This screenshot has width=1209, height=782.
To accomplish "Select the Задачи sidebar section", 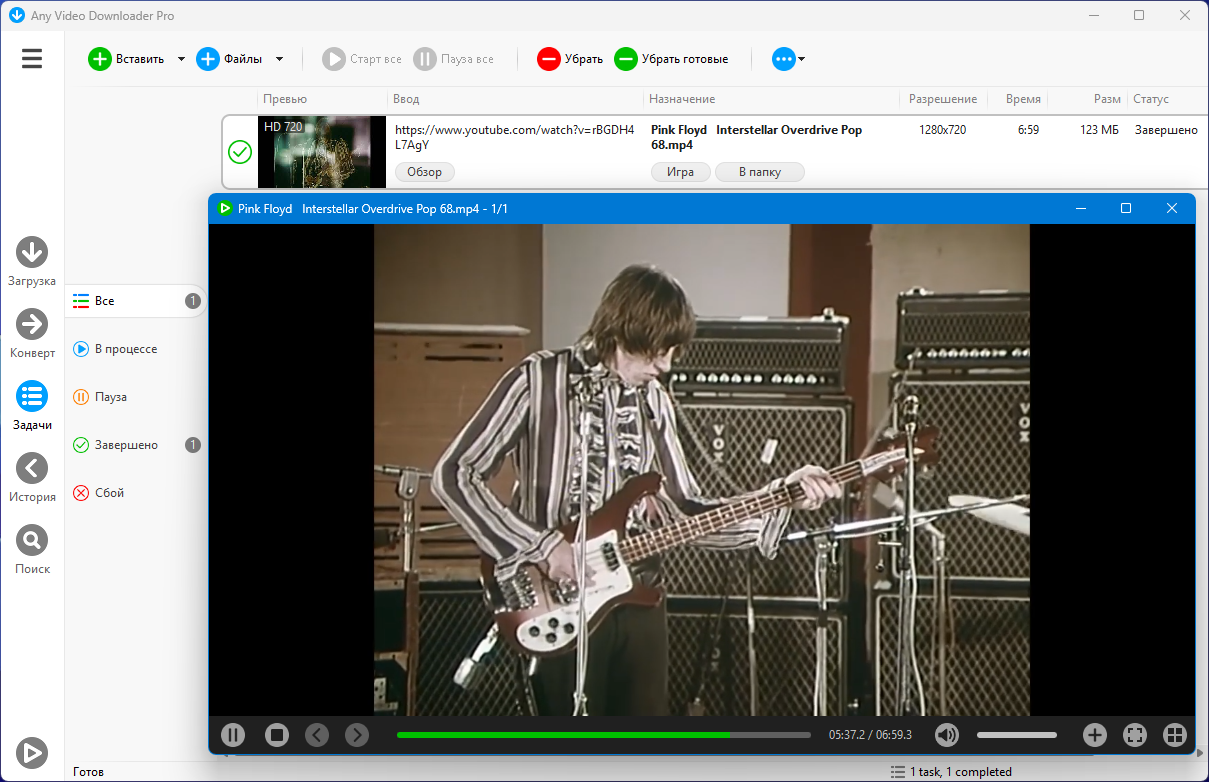I will pyautogui.click(x=32, y=406).
